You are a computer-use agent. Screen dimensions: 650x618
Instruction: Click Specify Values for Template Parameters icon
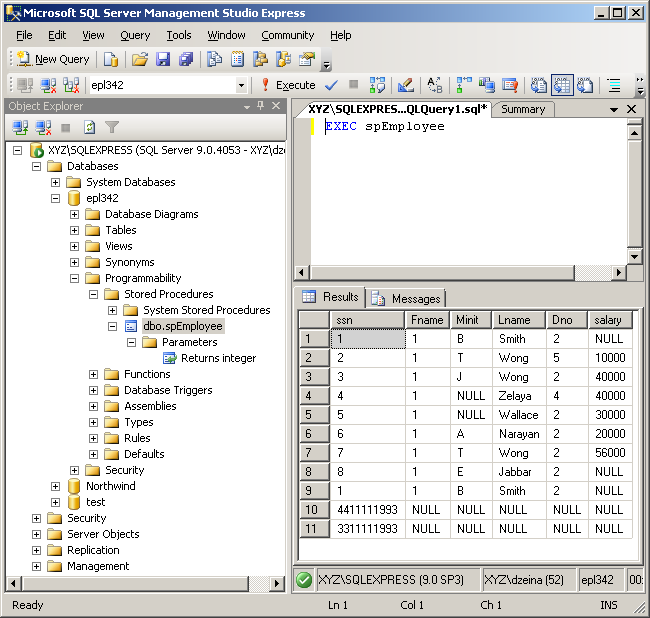pyautogui.click(x=434, y=85)
